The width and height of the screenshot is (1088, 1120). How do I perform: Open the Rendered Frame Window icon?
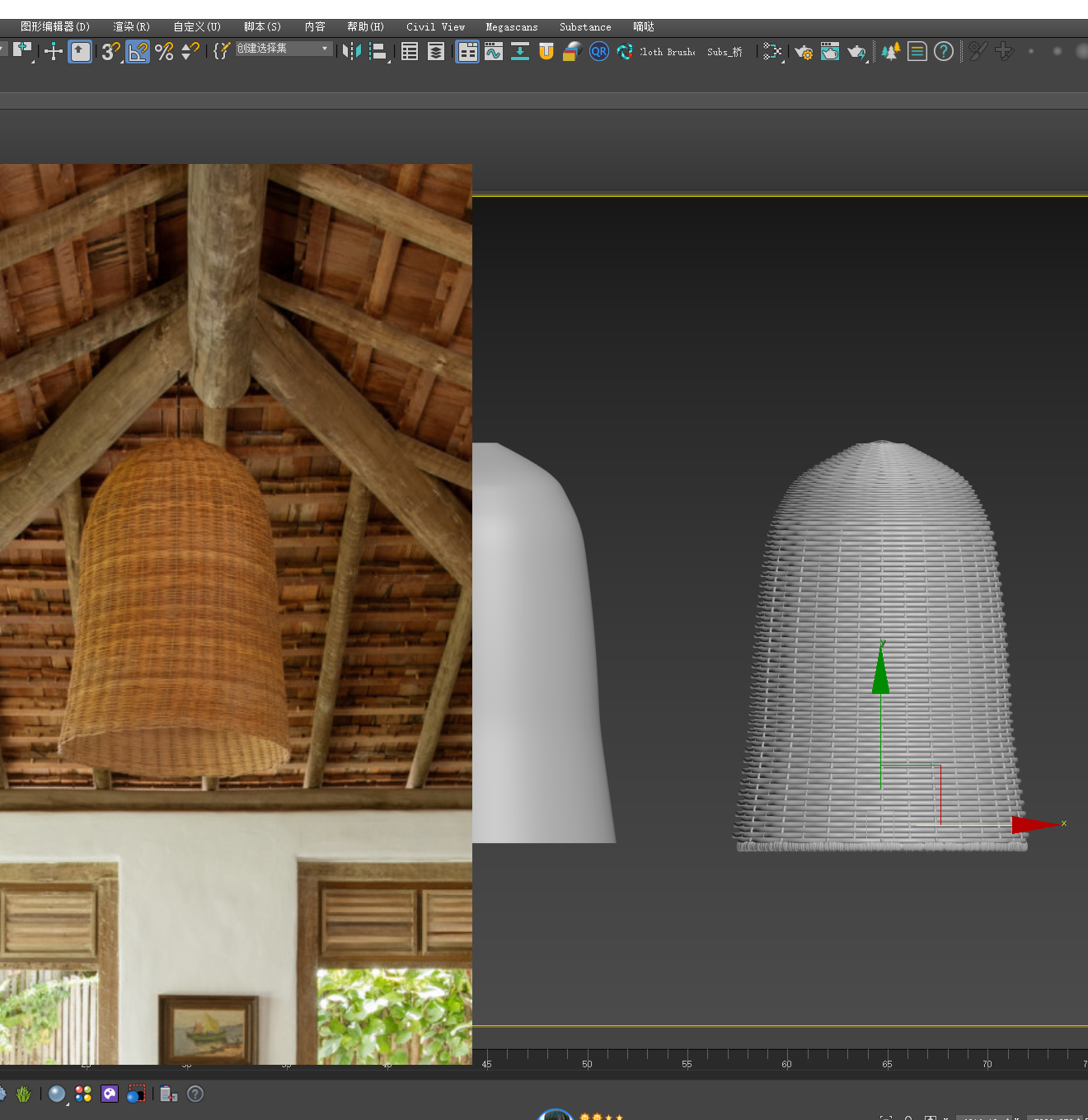[x=830, y=52]
